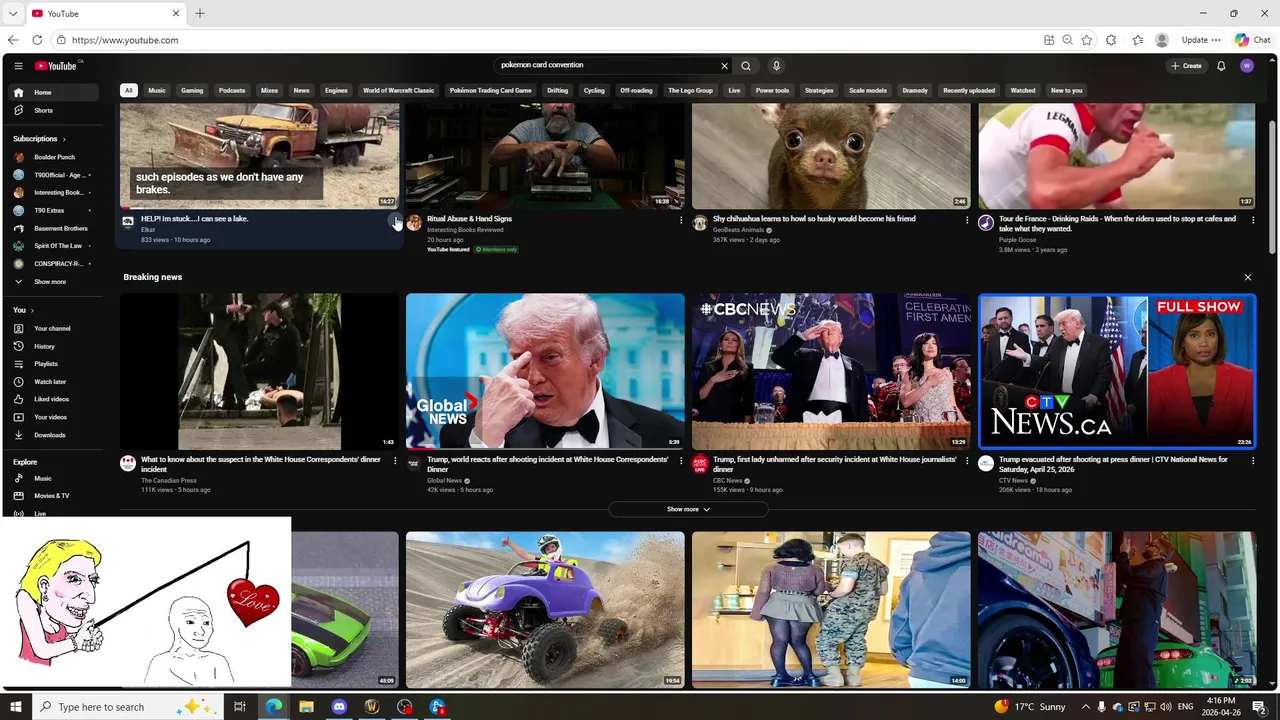Open Your videos in the sidebar
This screenshot has height=720, width=1280.
(x=55, y=417)
